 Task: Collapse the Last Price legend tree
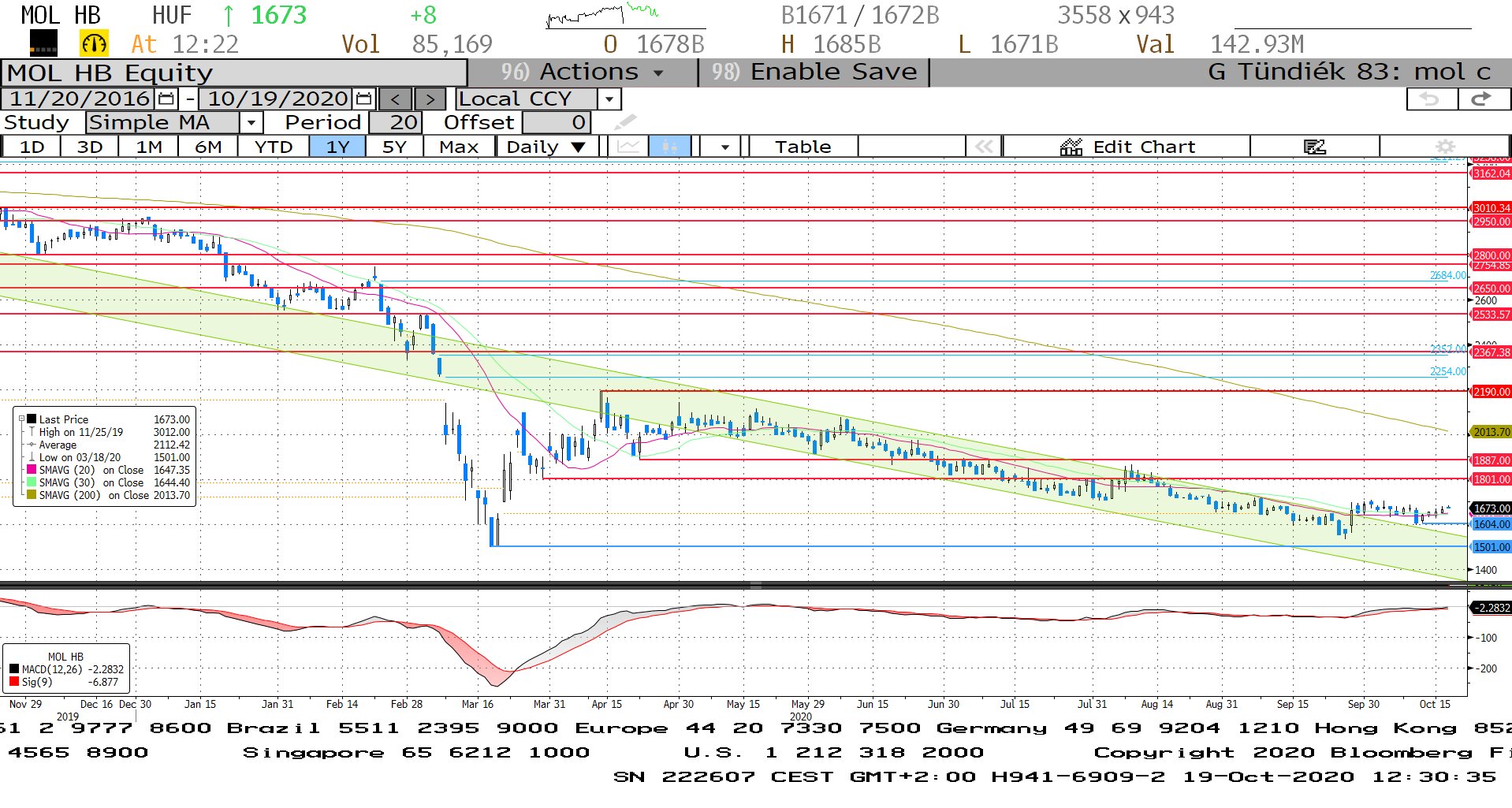pyautogui.click(x=21, y=419)
